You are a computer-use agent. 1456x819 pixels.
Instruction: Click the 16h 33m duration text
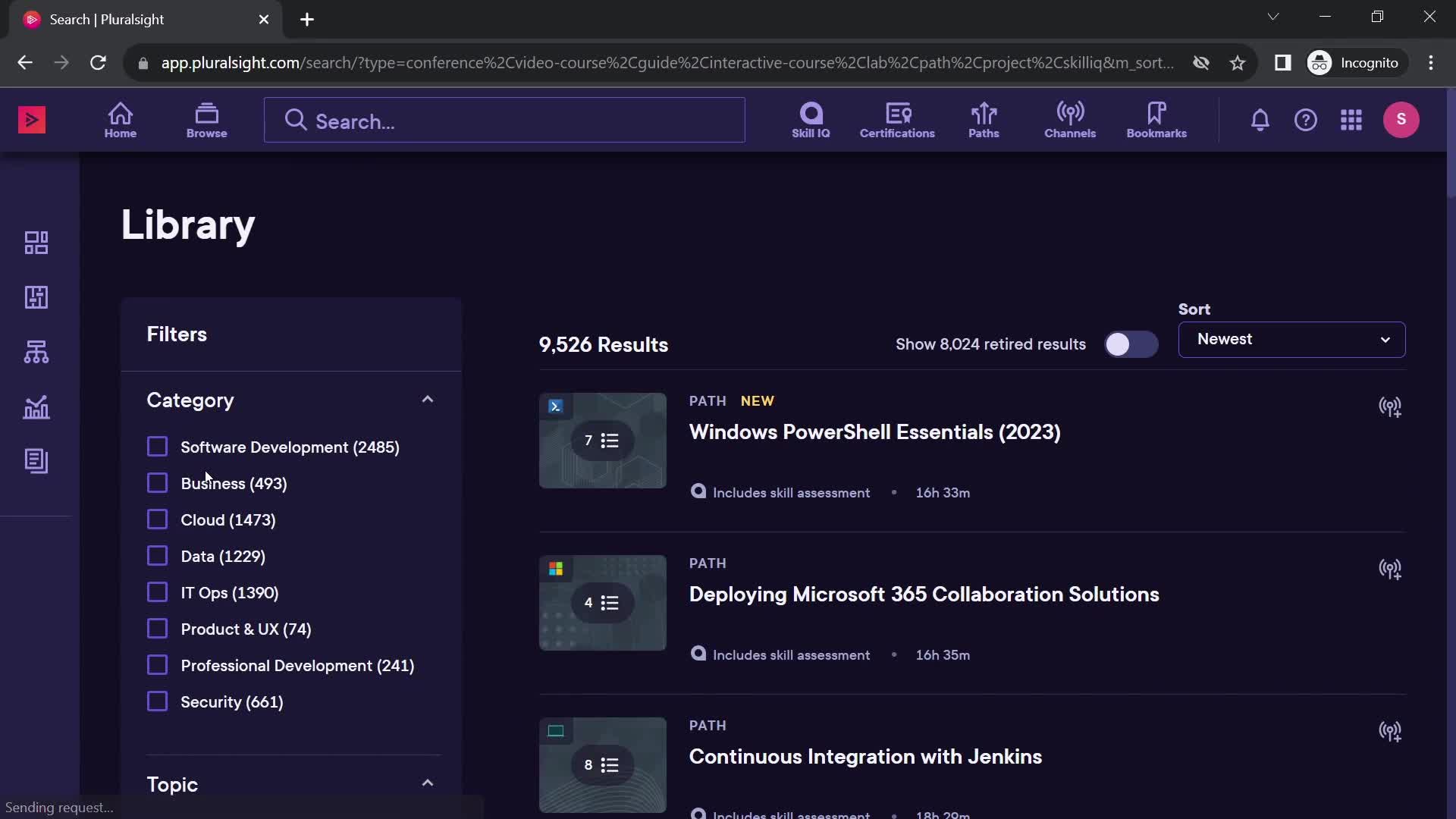pos(943,493)
